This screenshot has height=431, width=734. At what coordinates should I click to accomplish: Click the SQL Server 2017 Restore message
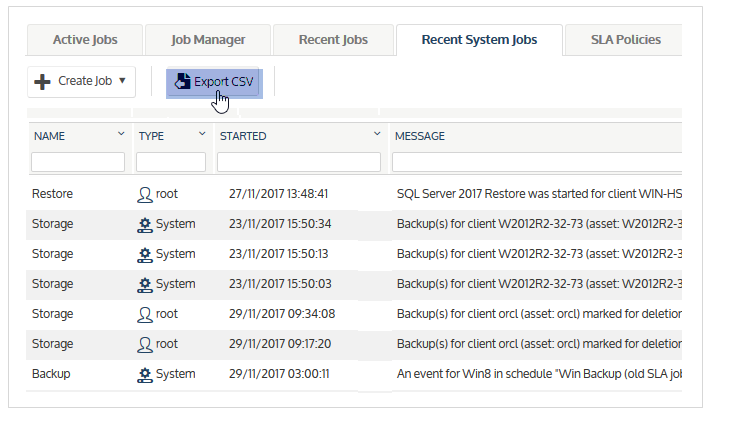539,194
